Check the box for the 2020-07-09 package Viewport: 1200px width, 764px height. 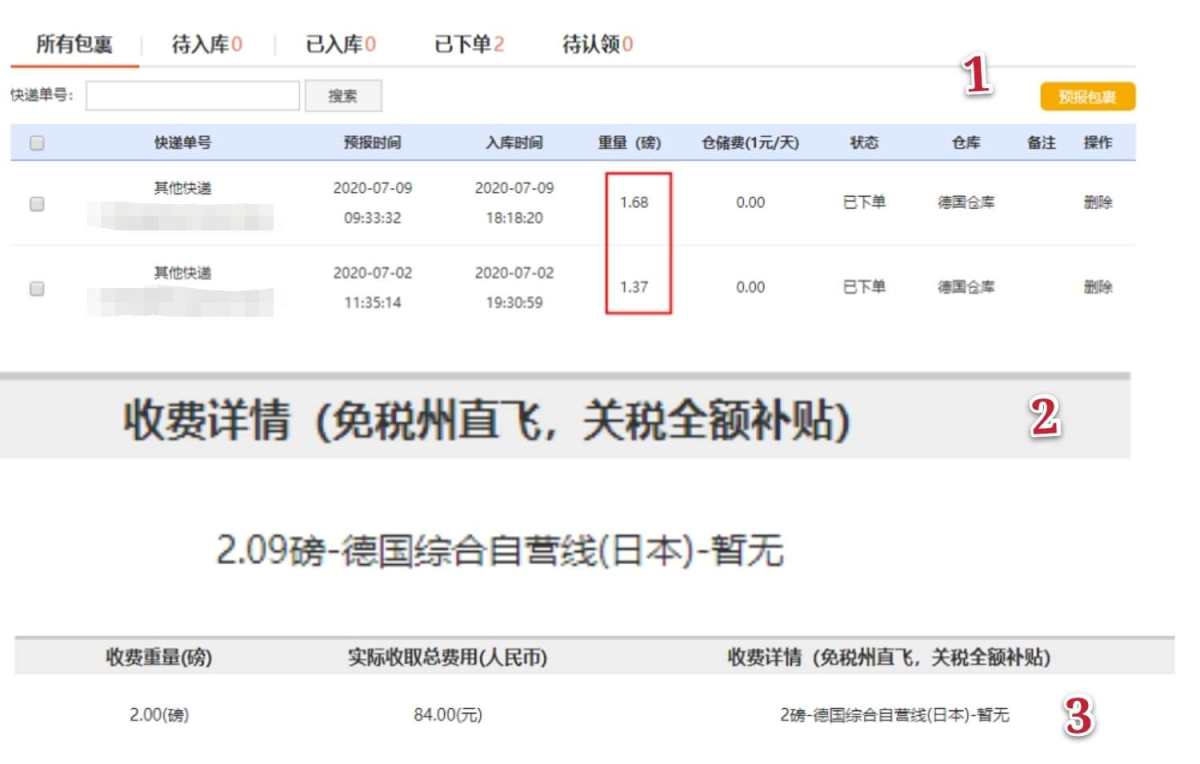37,203
